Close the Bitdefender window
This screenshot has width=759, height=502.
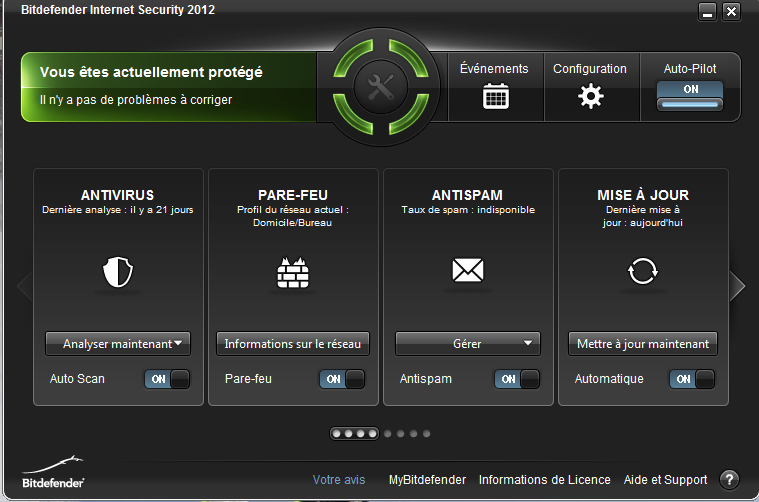(731, 12)
